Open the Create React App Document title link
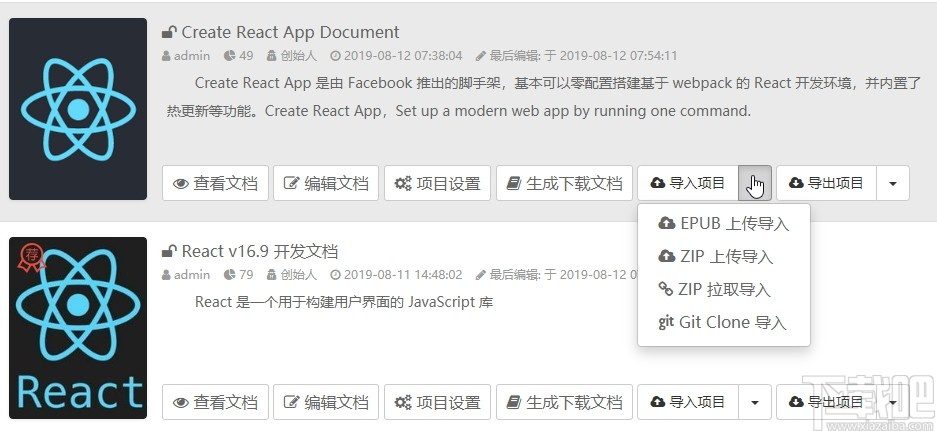The width and height of the screenshot is (937, 431). coord(290,32)
